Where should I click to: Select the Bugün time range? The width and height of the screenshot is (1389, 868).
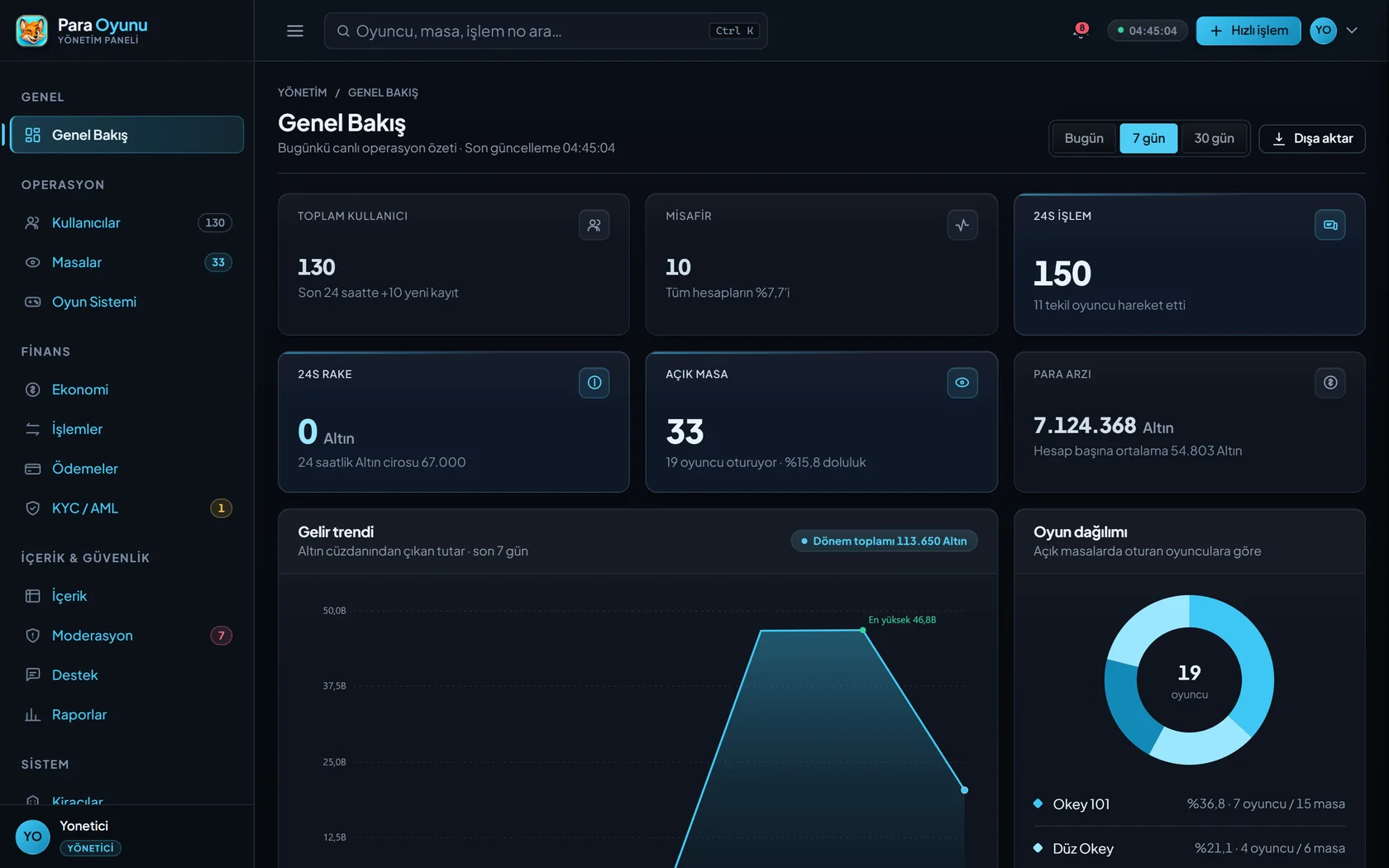[x=1084, y=138]
